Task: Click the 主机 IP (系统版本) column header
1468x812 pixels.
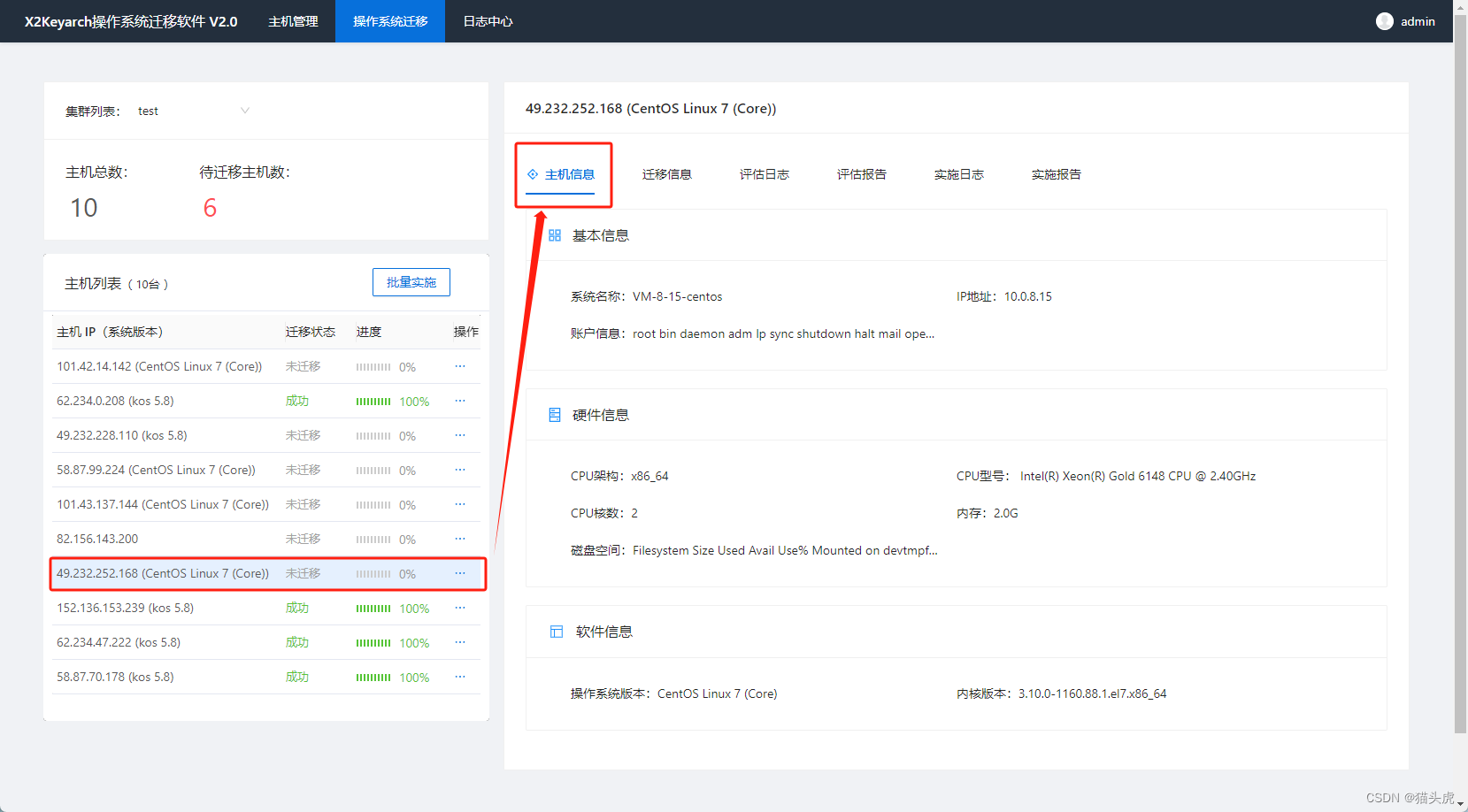Action: point(110,332)
